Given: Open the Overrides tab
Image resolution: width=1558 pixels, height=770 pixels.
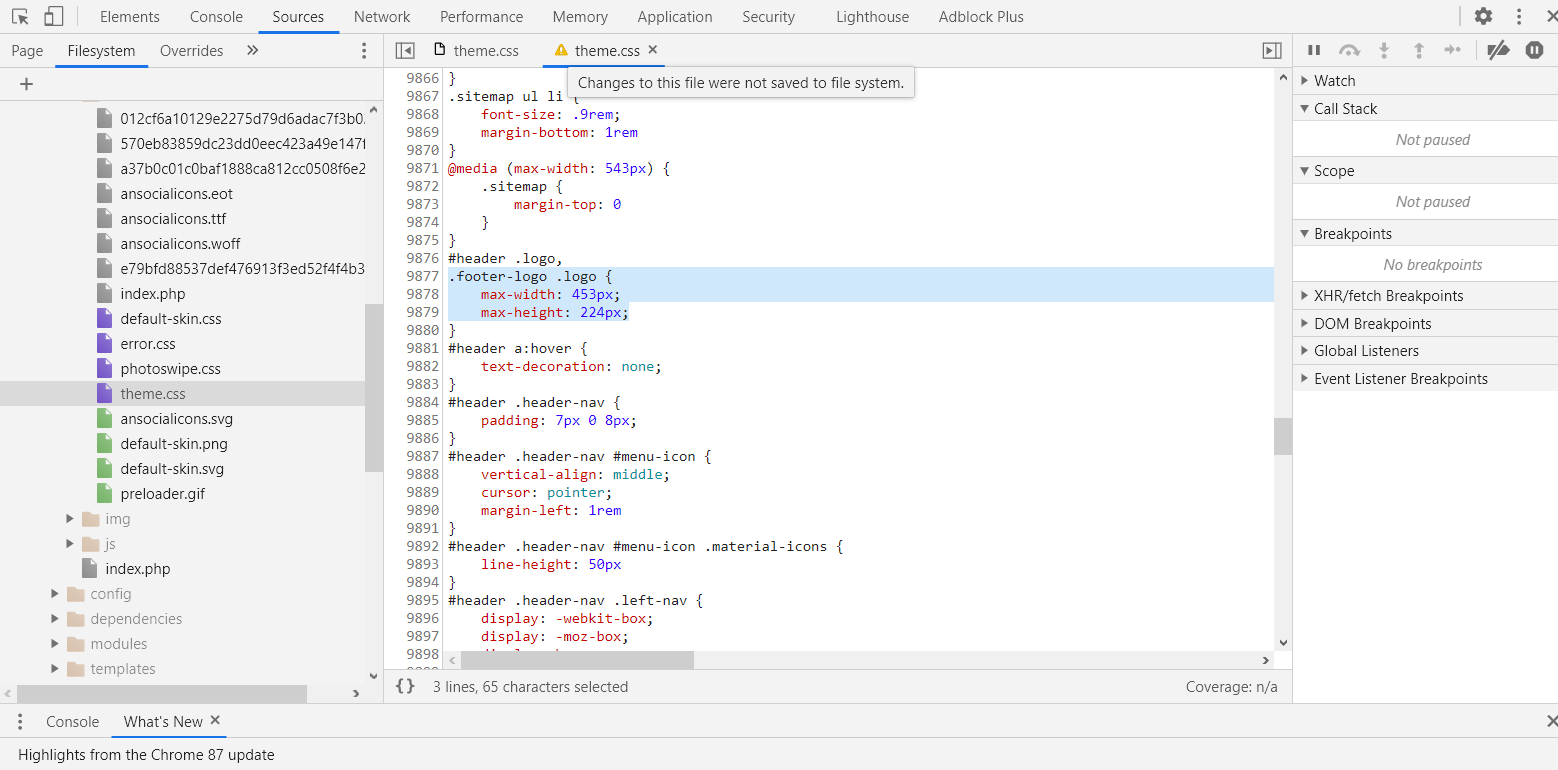Looking at the screenshot, I should 191,51.
